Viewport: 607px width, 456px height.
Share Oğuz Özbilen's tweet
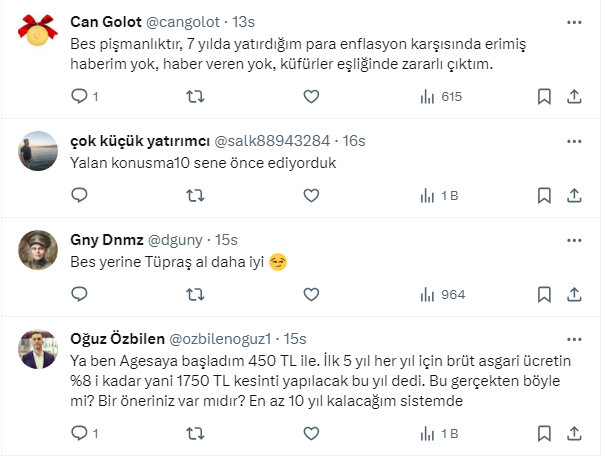[x=575, y=434]
